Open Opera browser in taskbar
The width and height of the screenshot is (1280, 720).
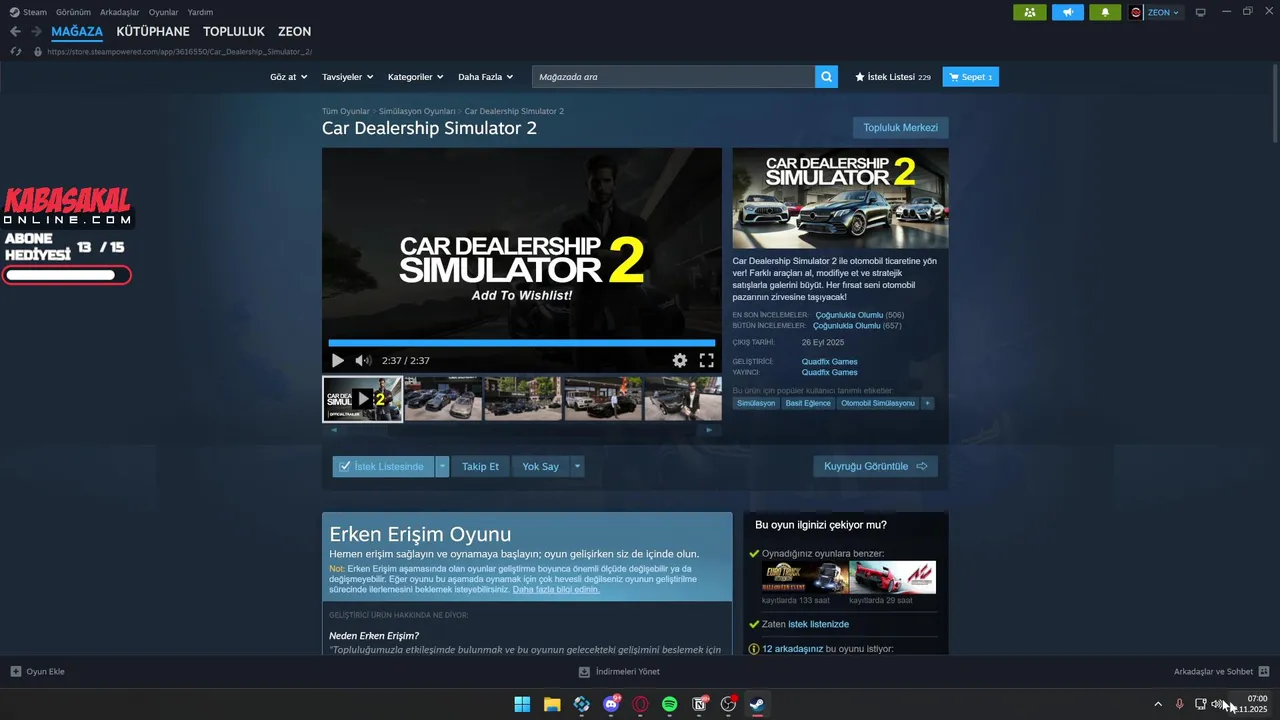pos(640,704)
